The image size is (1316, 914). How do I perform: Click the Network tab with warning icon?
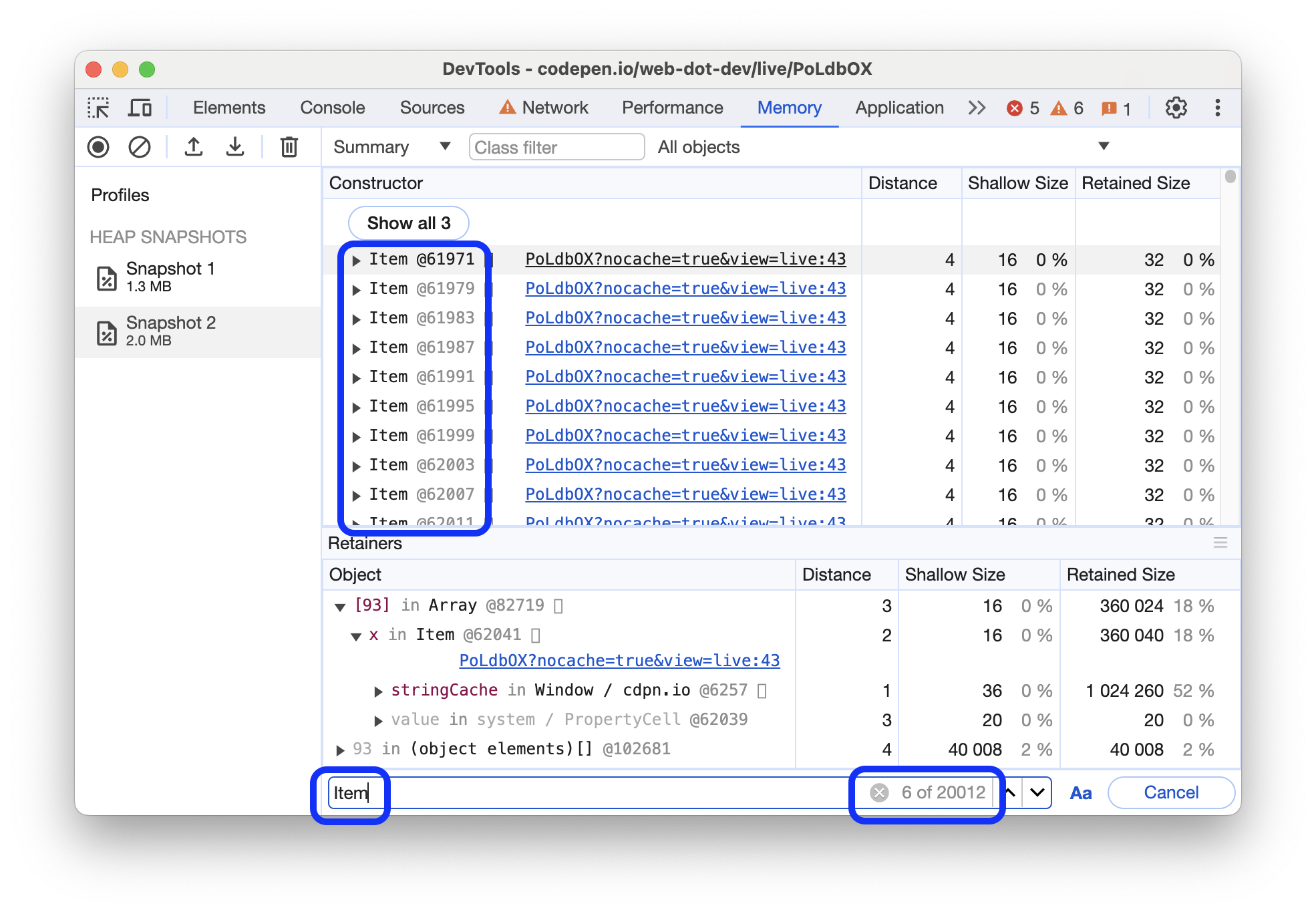[x=545, y=107]
